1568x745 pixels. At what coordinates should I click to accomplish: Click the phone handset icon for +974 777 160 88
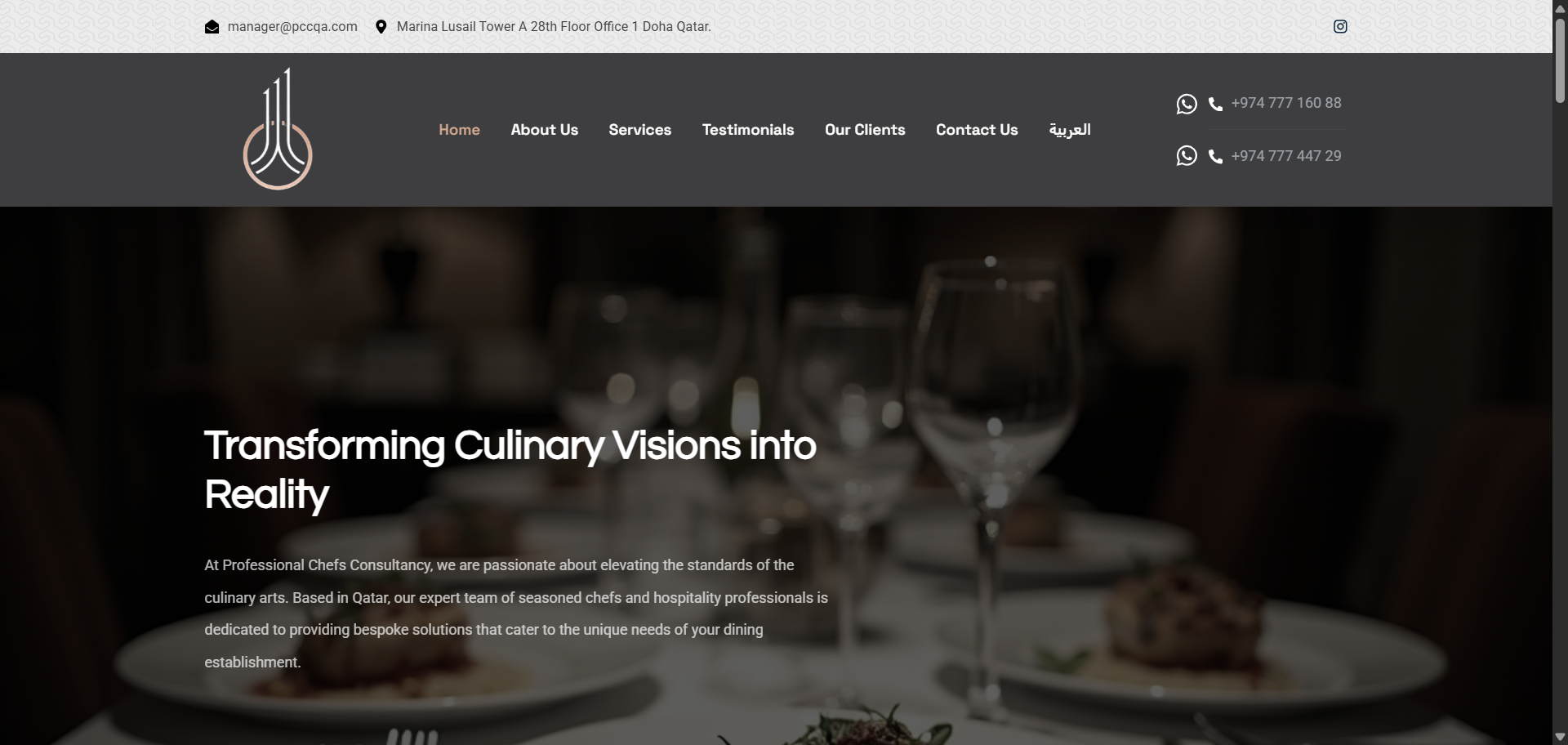click(x=1215, y=104)
